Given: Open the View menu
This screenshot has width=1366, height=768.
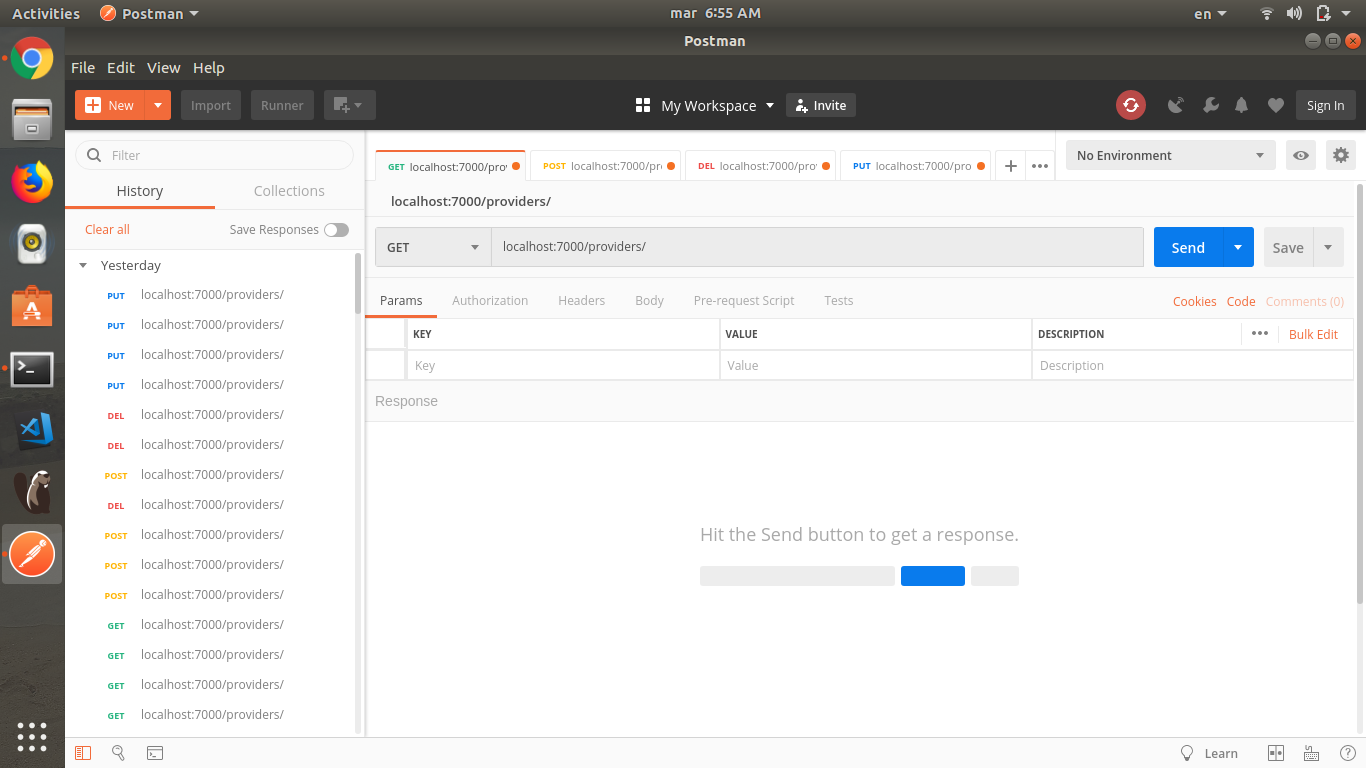Looking at the screenshot, I should coord(164,68).
